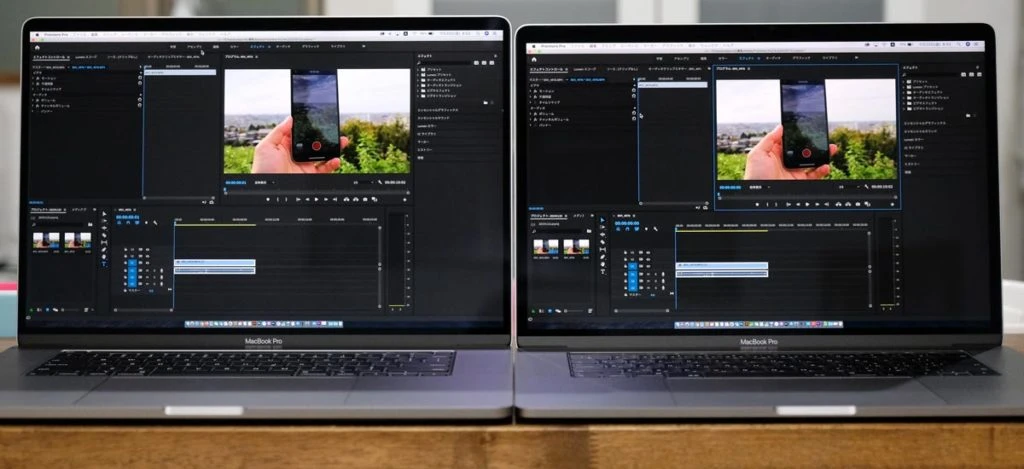Expand Presets folder in left Effects panel
This screenshot has height=469, width=1024.
point(418,70)
